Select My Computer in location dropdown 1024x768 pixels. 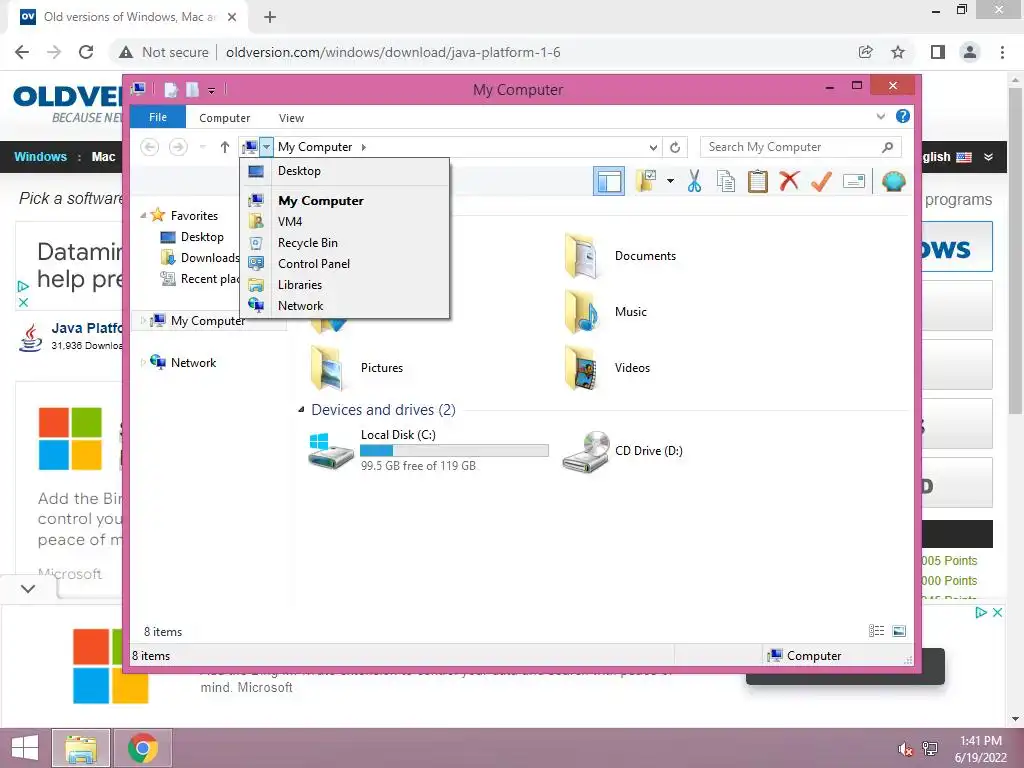pyautogui.click(x=345, y=200)
